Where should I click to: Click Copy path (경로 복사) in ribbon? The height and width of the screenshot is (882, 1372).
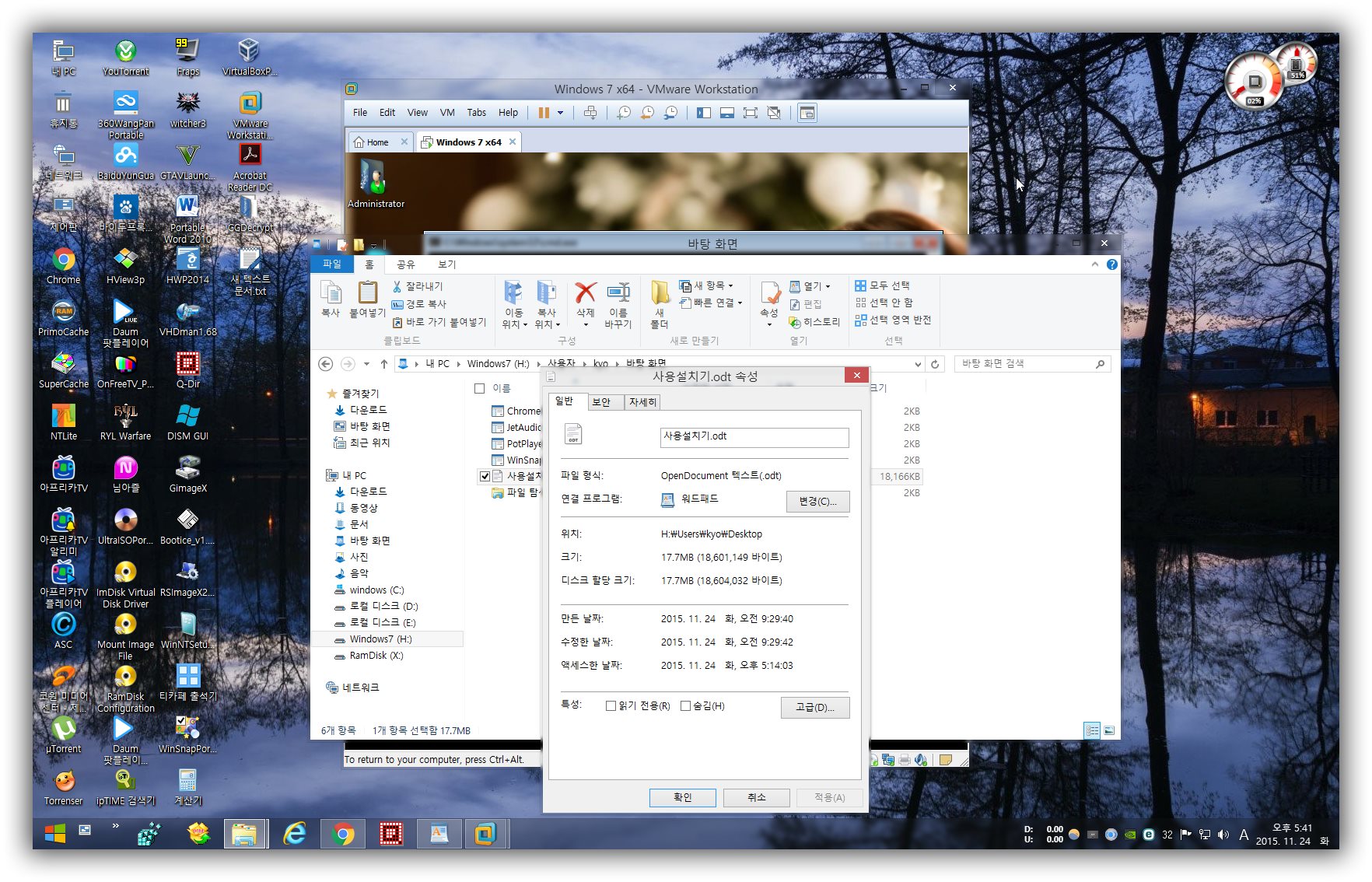(x=419, y=304)
